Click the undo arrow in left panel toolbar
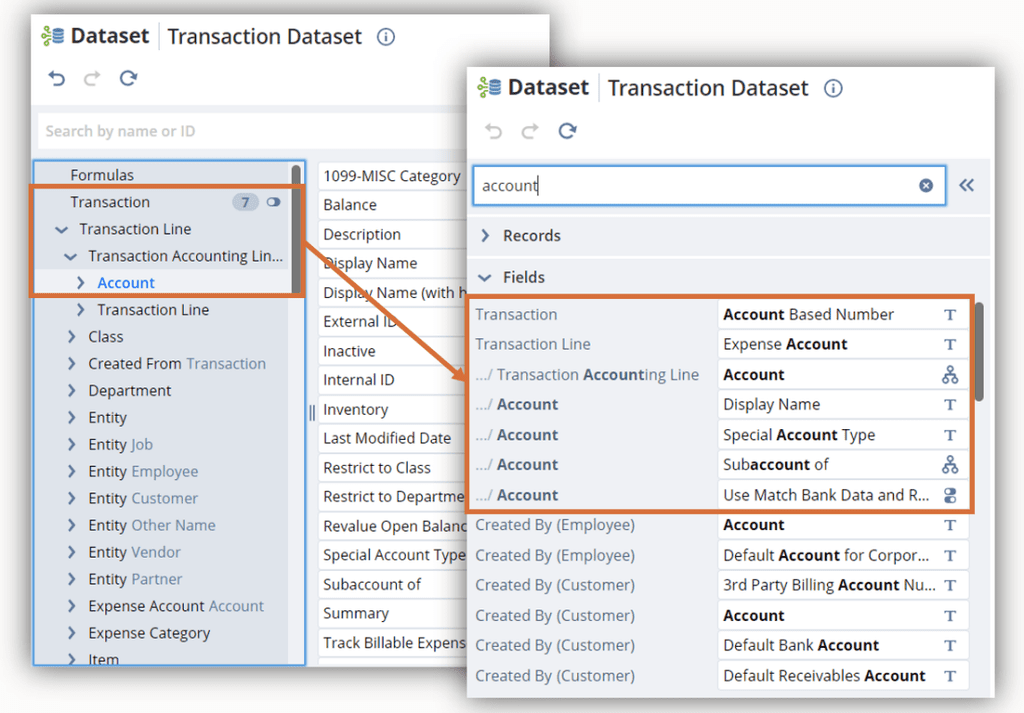1024x713 pixels. coord(57,78)
